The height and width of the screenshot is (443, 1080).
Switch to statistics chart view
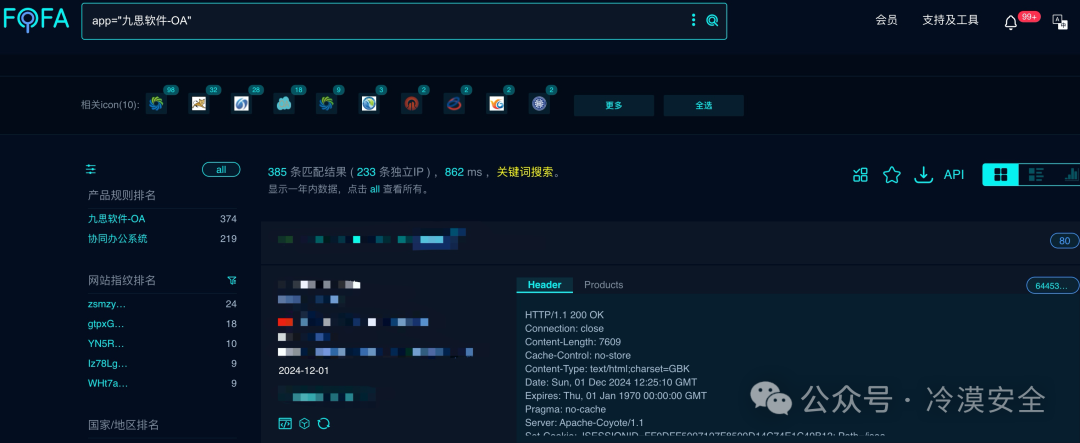1070,175
